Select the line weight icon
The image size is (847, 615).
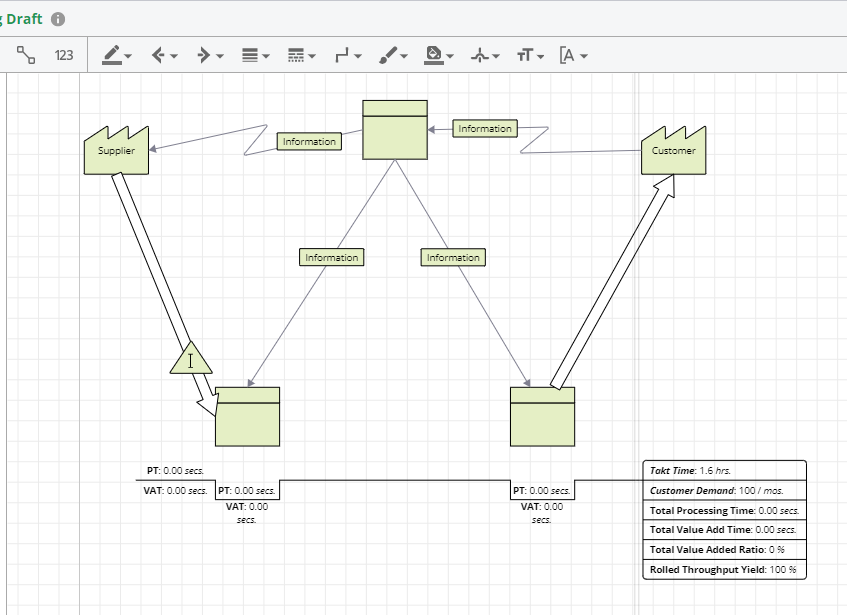(x=249, y=55)
